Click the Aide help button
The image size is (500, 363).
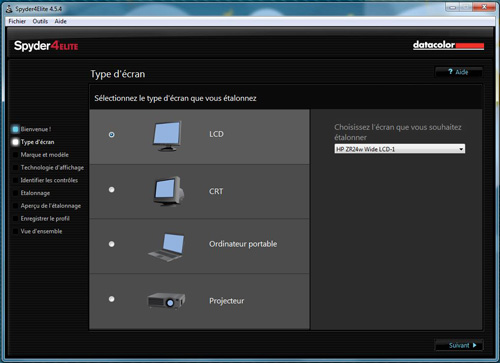coord(459,72)
